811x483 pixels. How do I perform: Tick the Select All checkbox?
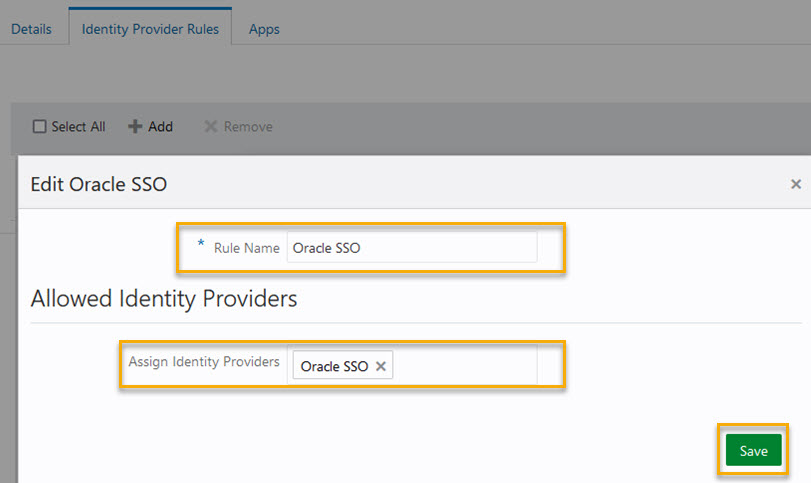[39, 127]
